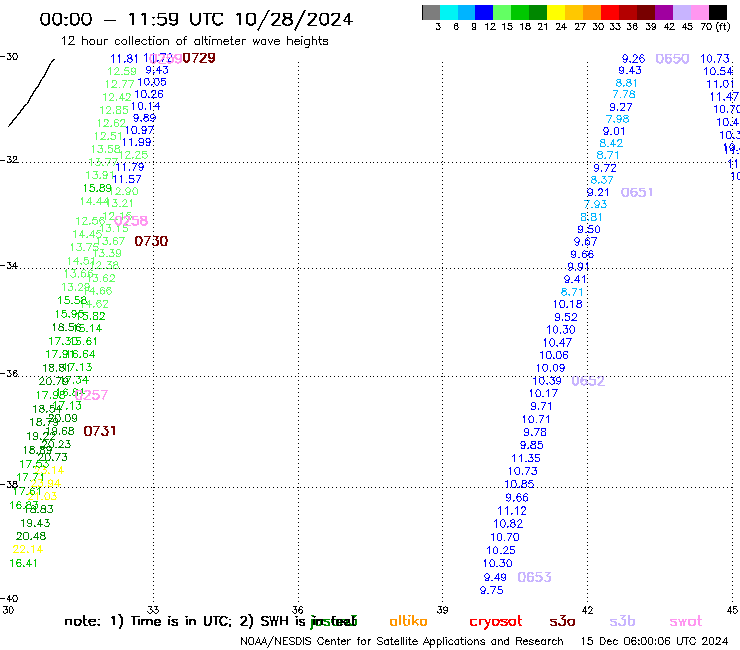Image resolution: width=740 pixels, height=650 pixels.
Task: Select the green value 15.89
Action: pos(97,188)
